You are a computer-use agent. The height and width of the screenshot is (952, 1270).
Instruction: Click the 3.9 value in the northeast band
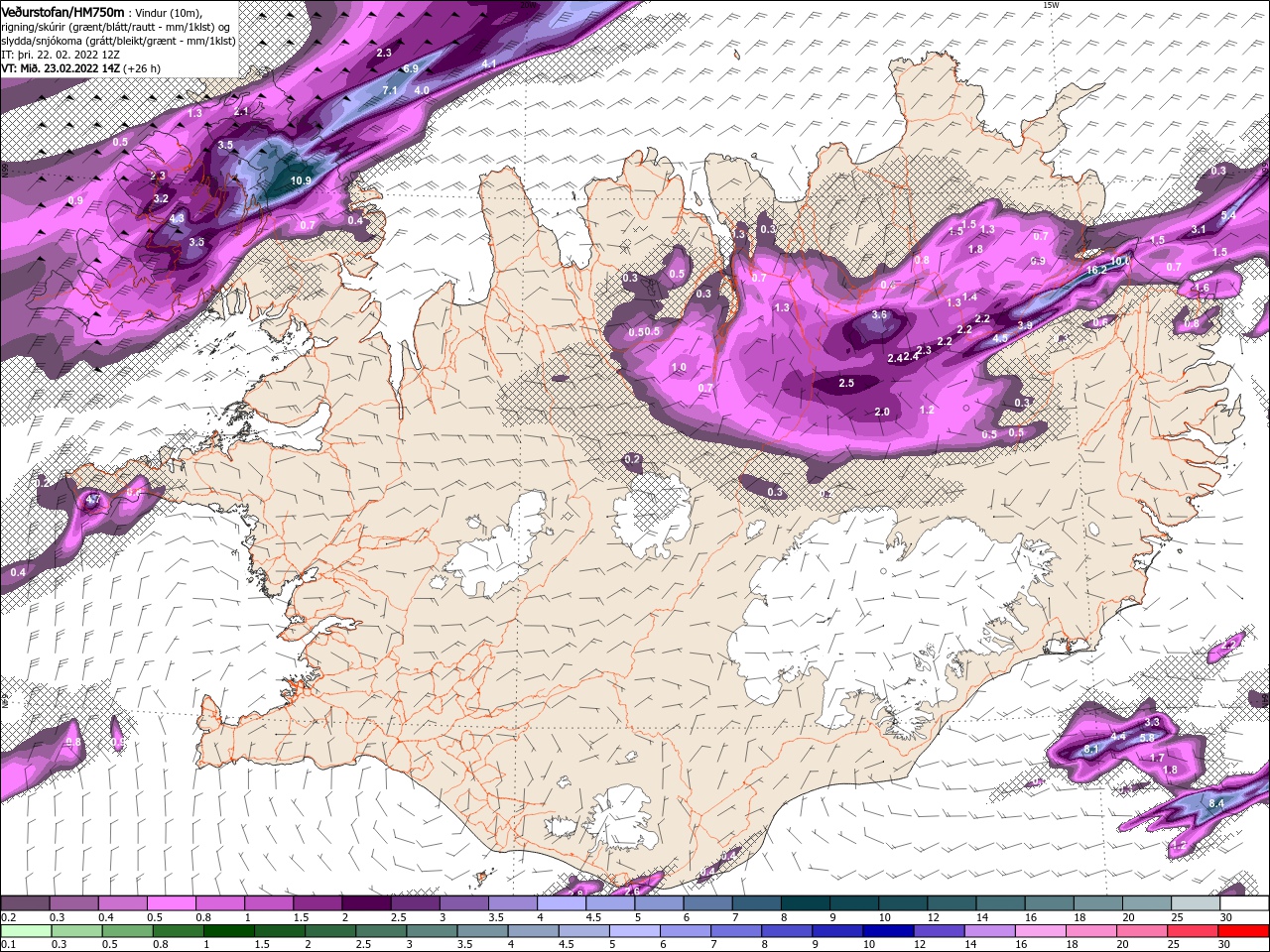[1025, 325]
